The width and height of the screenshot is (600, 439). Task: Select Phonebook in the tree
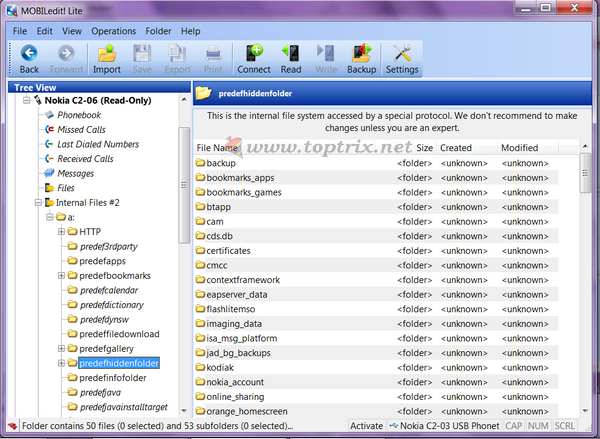click(x=79, y=115)
